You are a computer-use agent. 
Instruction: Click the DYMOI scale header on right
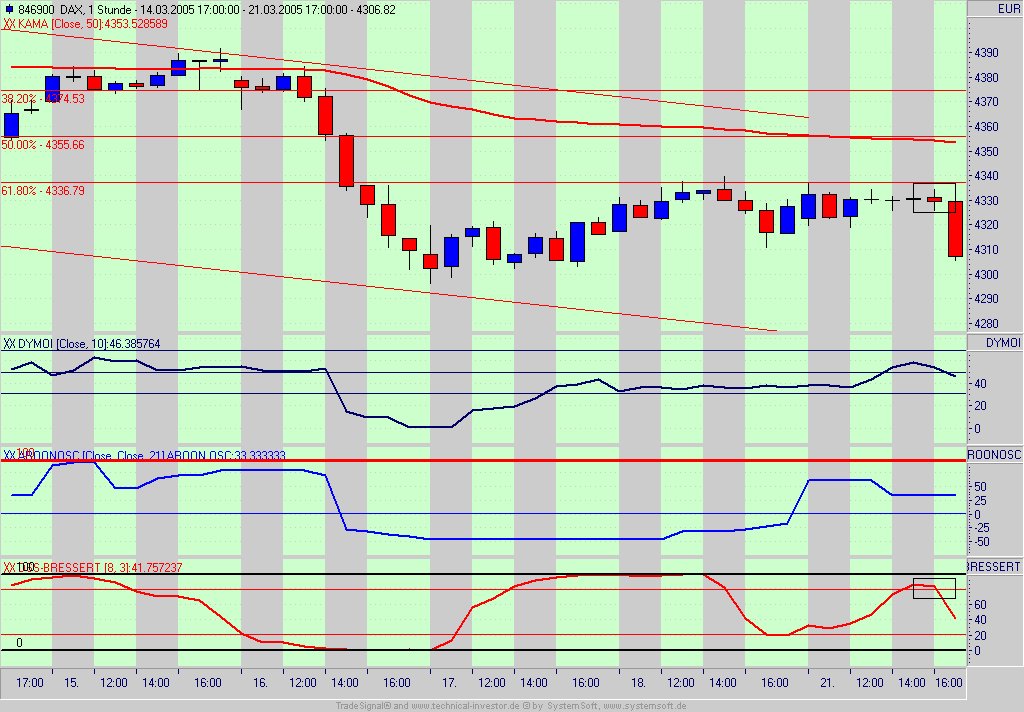1002,343
